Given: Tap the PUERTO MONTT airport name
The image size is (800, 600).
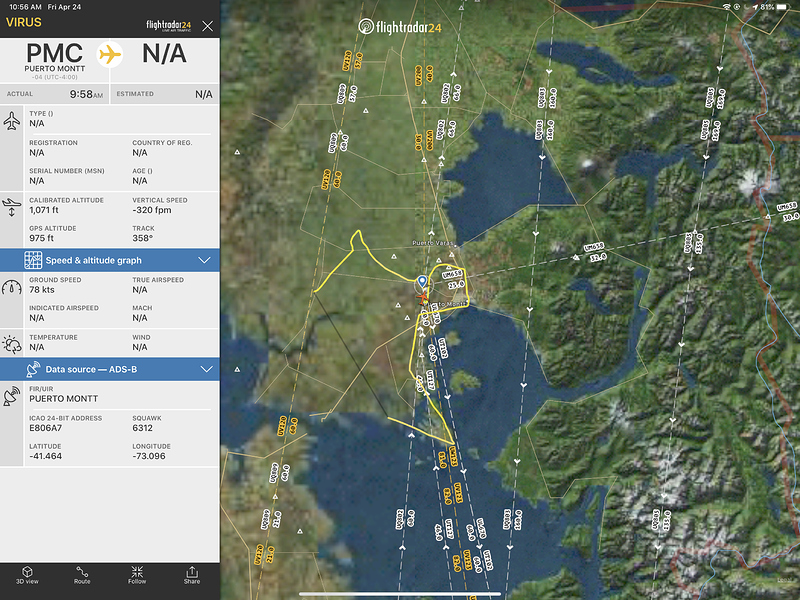Looking at the screenshot, I should click(55, 68).
